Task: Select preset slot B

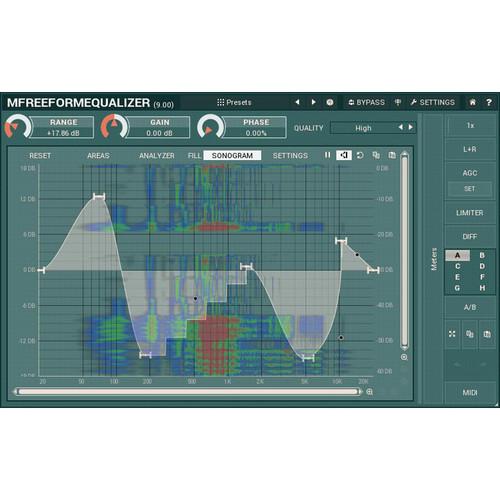Action: tap(482, 256)
